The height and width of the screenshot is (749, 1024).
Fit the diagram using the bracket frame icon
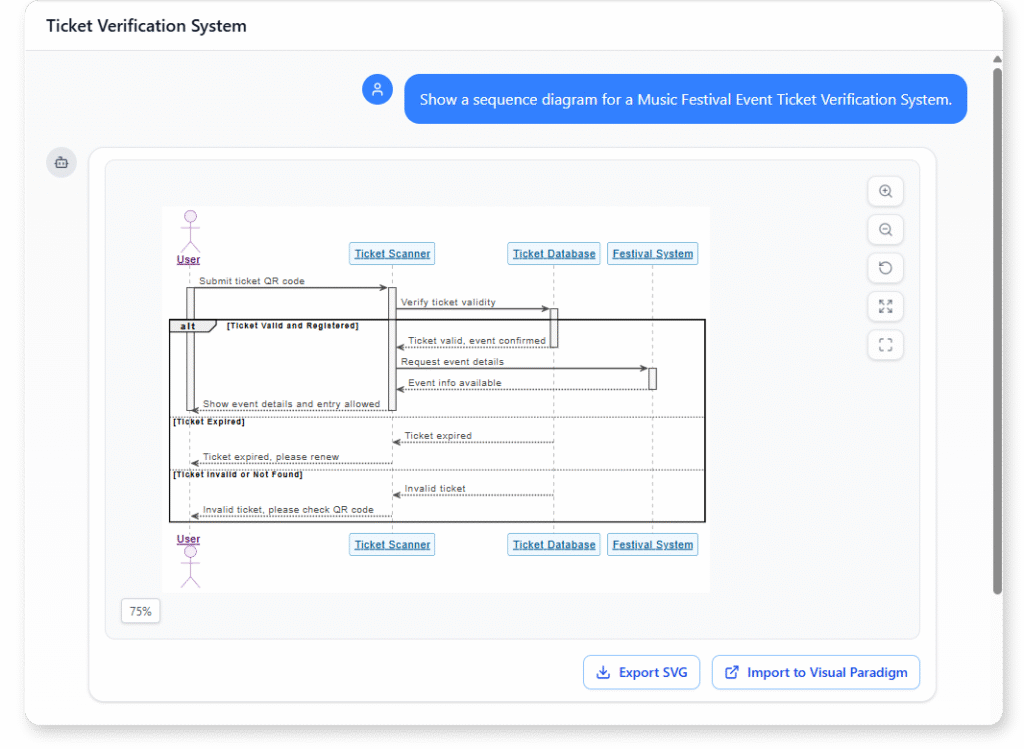pyautogui.click(x=885, y=344)
